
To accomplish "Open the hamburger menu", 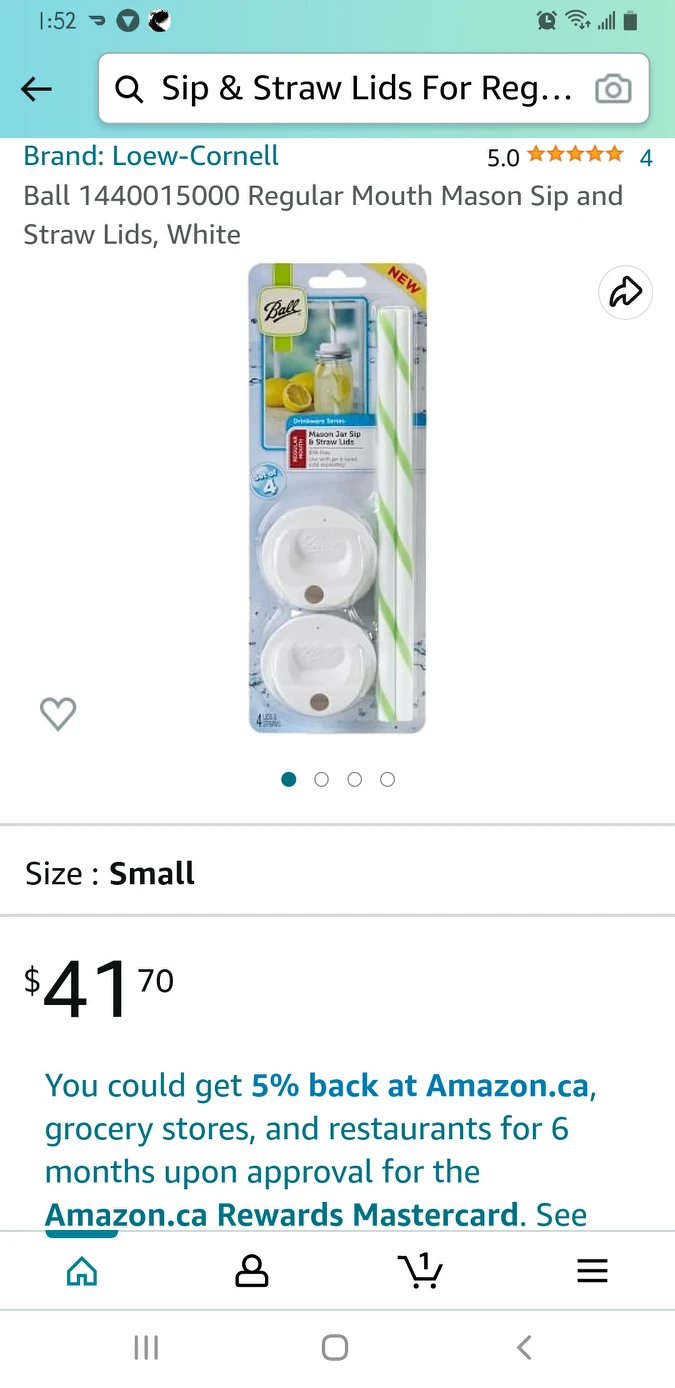I will [592, 1271].
